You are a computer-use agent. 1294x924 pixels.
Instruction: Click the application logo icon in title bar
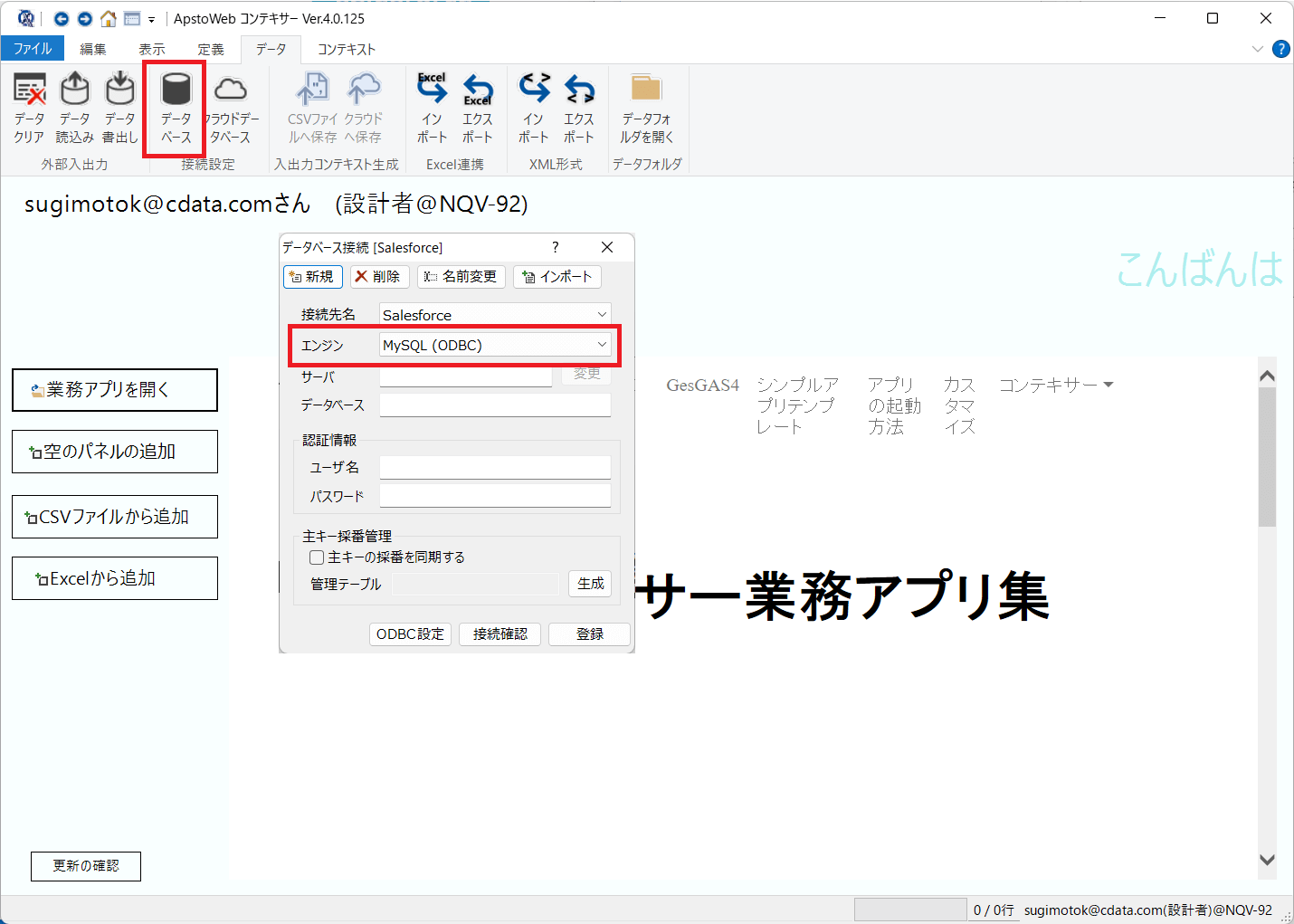click(26, 18)
